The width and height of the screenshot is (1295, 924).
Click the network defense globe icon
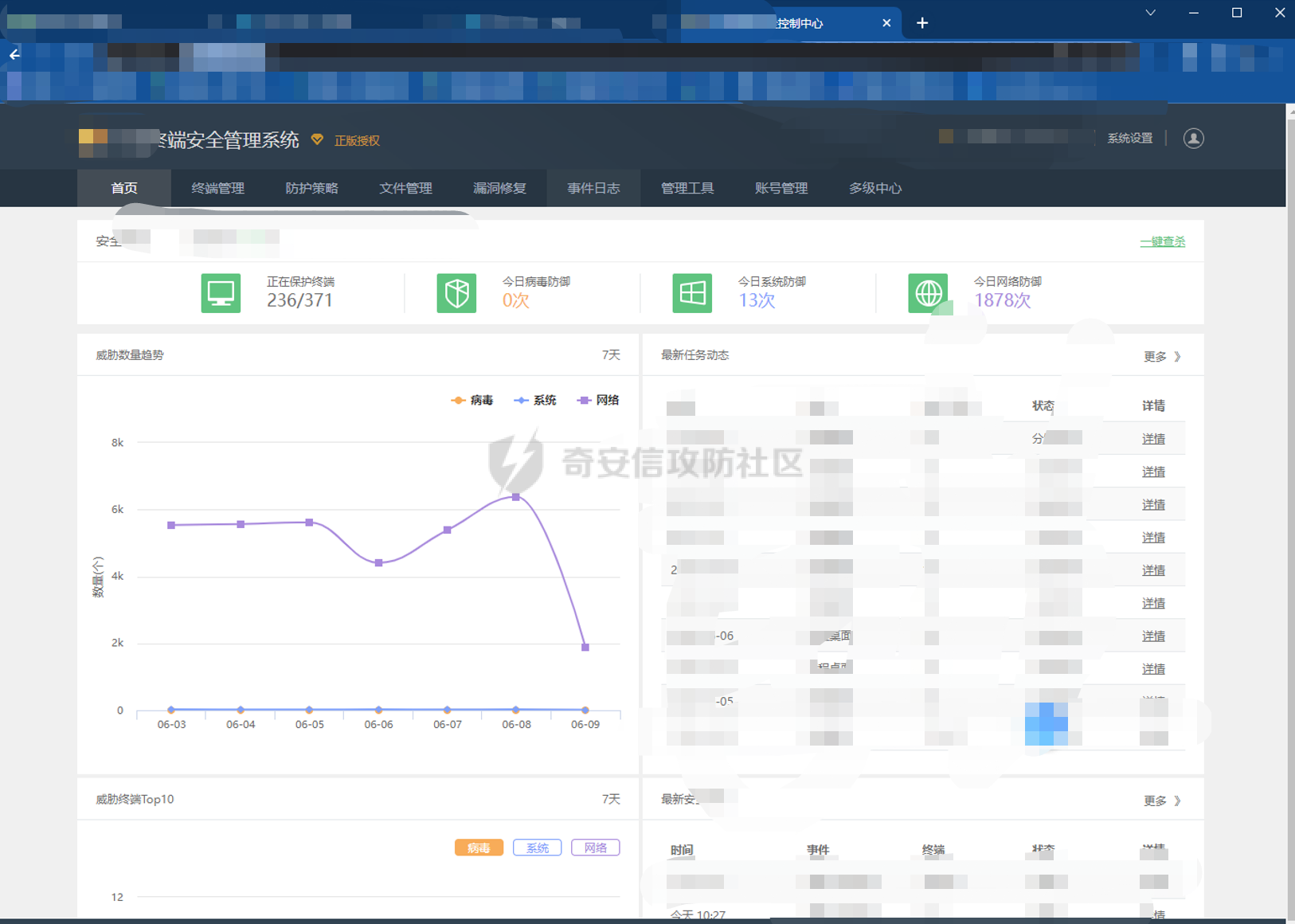928,293
